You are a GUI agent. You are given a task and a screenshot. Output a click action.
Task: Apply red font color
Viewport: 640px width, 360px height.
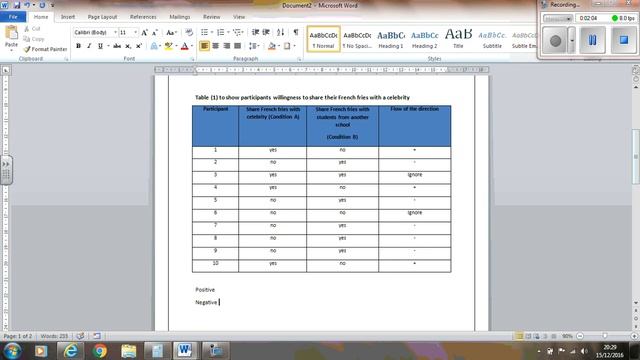184,46
